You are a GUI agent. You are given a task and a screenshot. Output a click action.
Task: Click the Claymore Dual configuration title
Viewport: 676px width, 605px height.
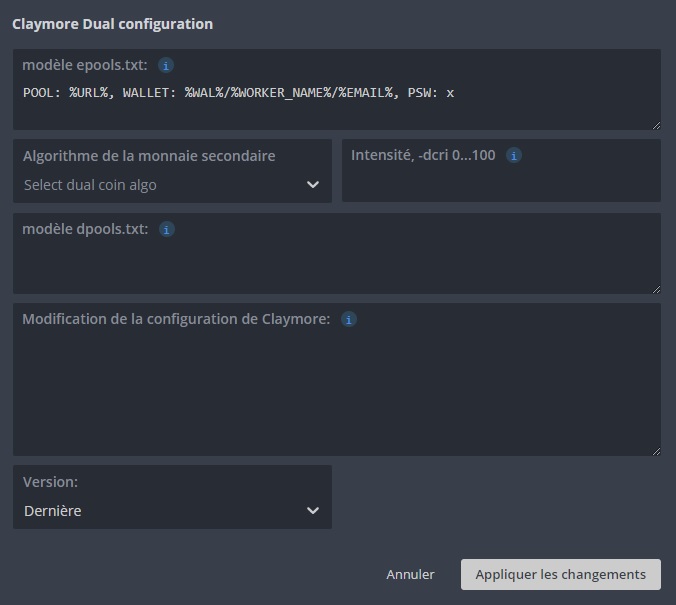pos(113,24)
